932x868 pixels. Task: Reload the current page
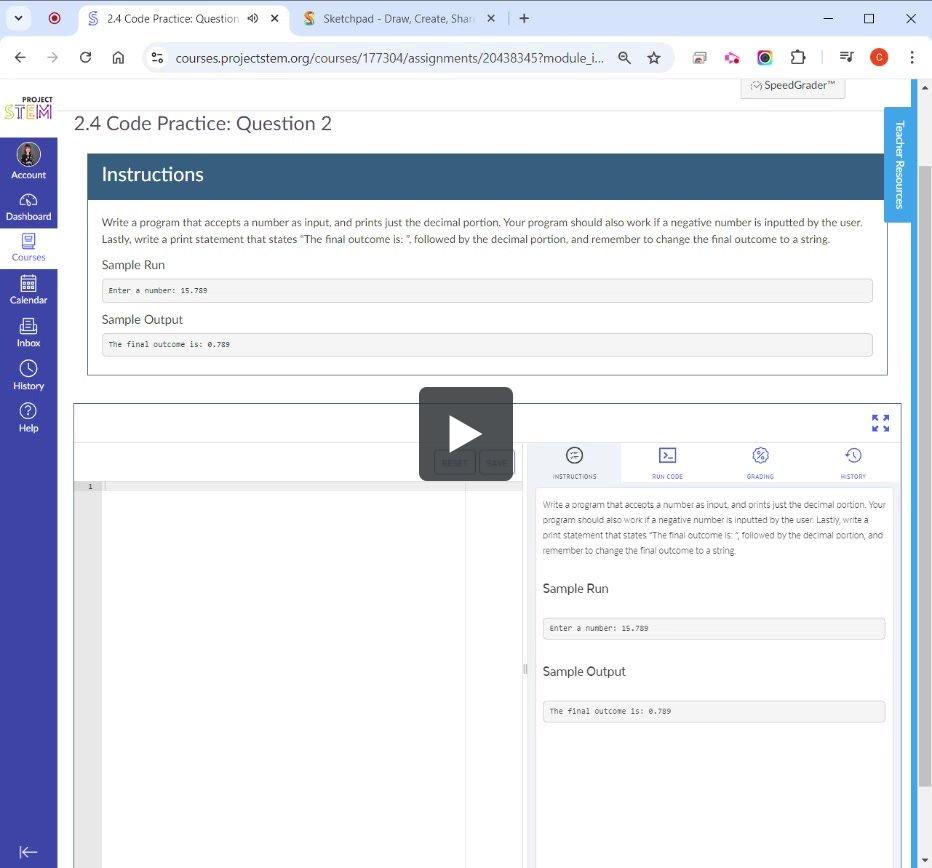coord(86,58)
